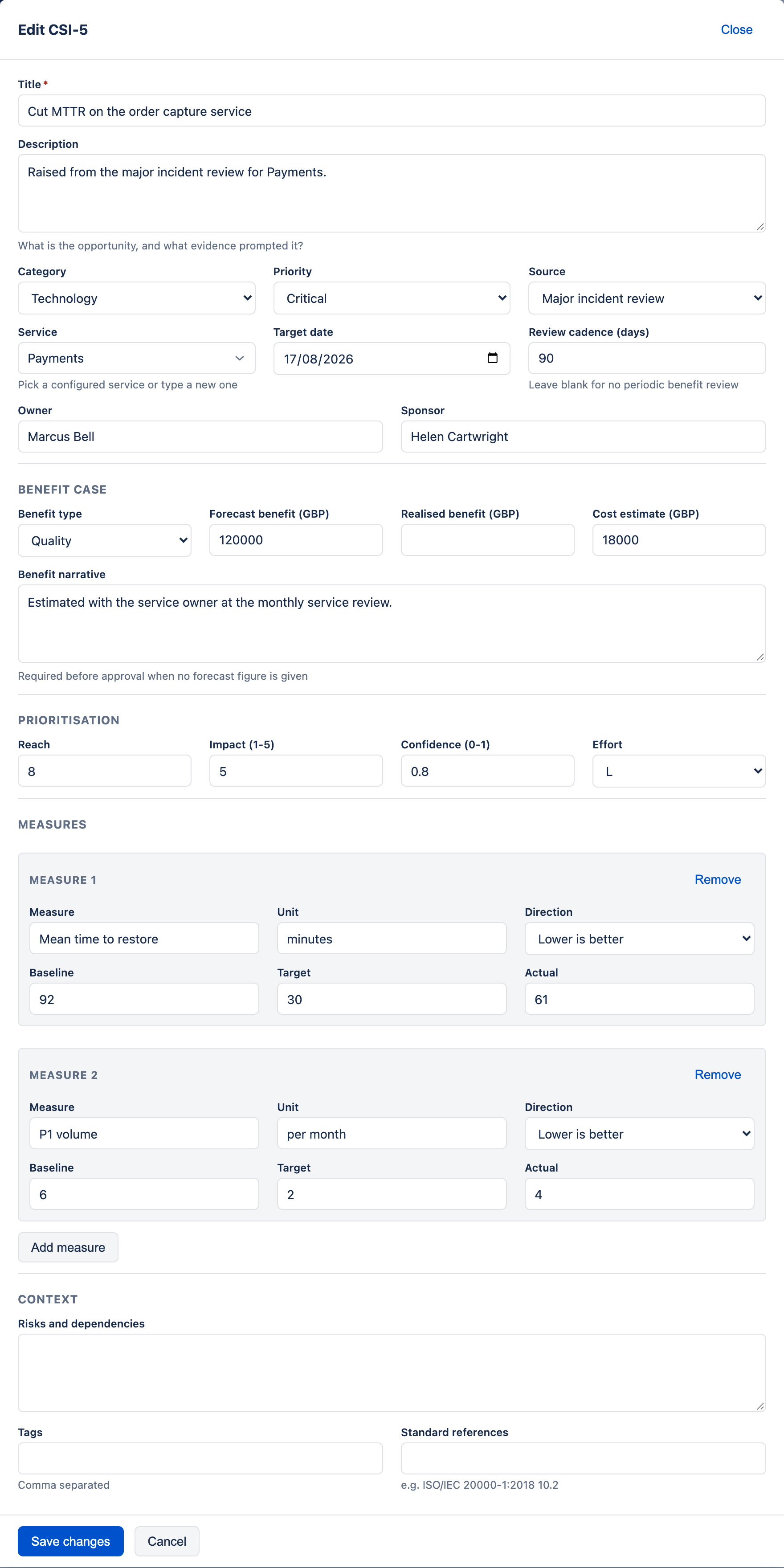This screenshot has height=1568, width=784.
Task: Focus the Target date field
Action: click(392, 359)
